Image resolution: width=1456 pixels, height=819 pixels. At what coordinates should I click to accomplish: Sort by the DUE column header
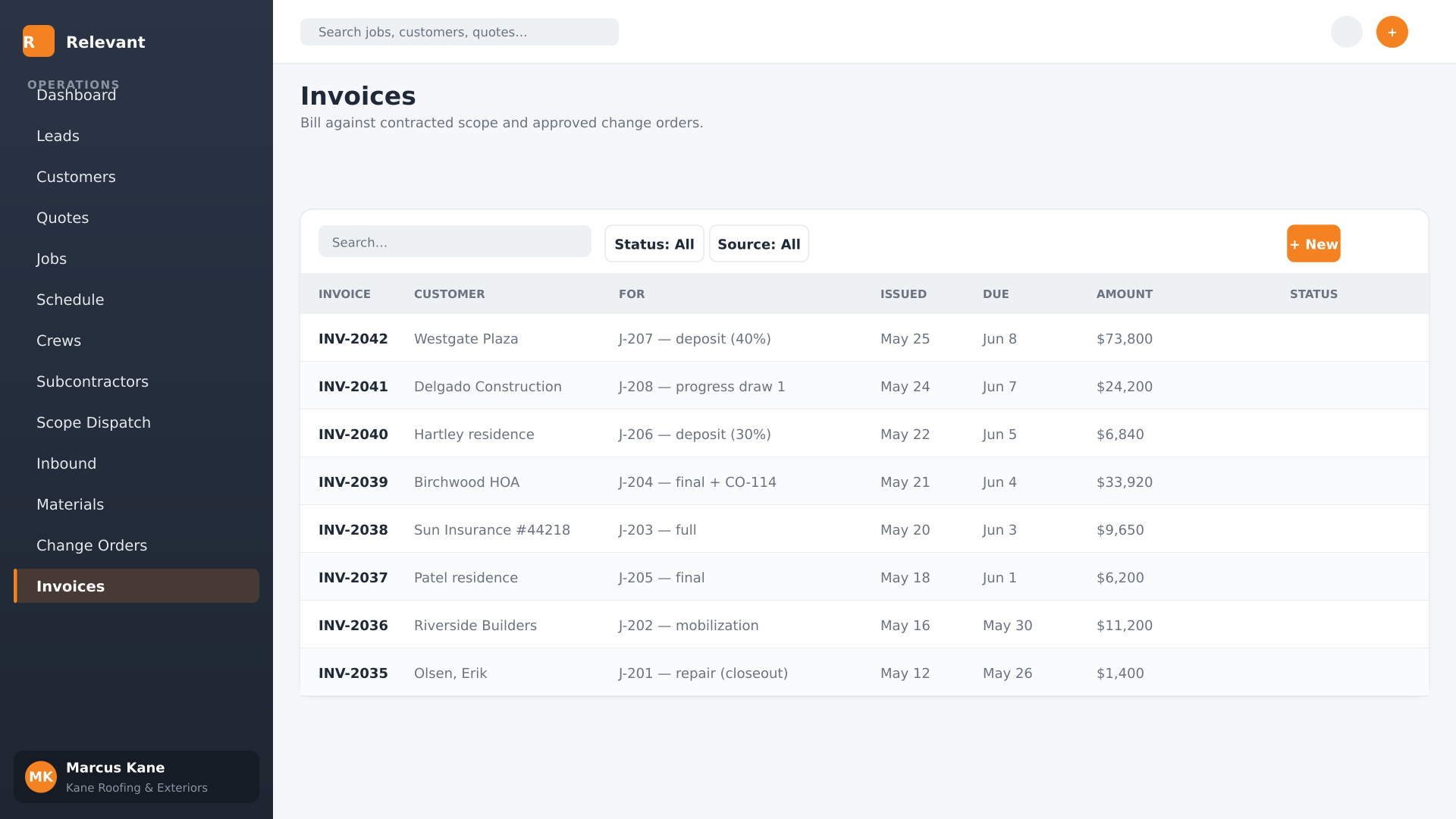(x=996, y=294)
